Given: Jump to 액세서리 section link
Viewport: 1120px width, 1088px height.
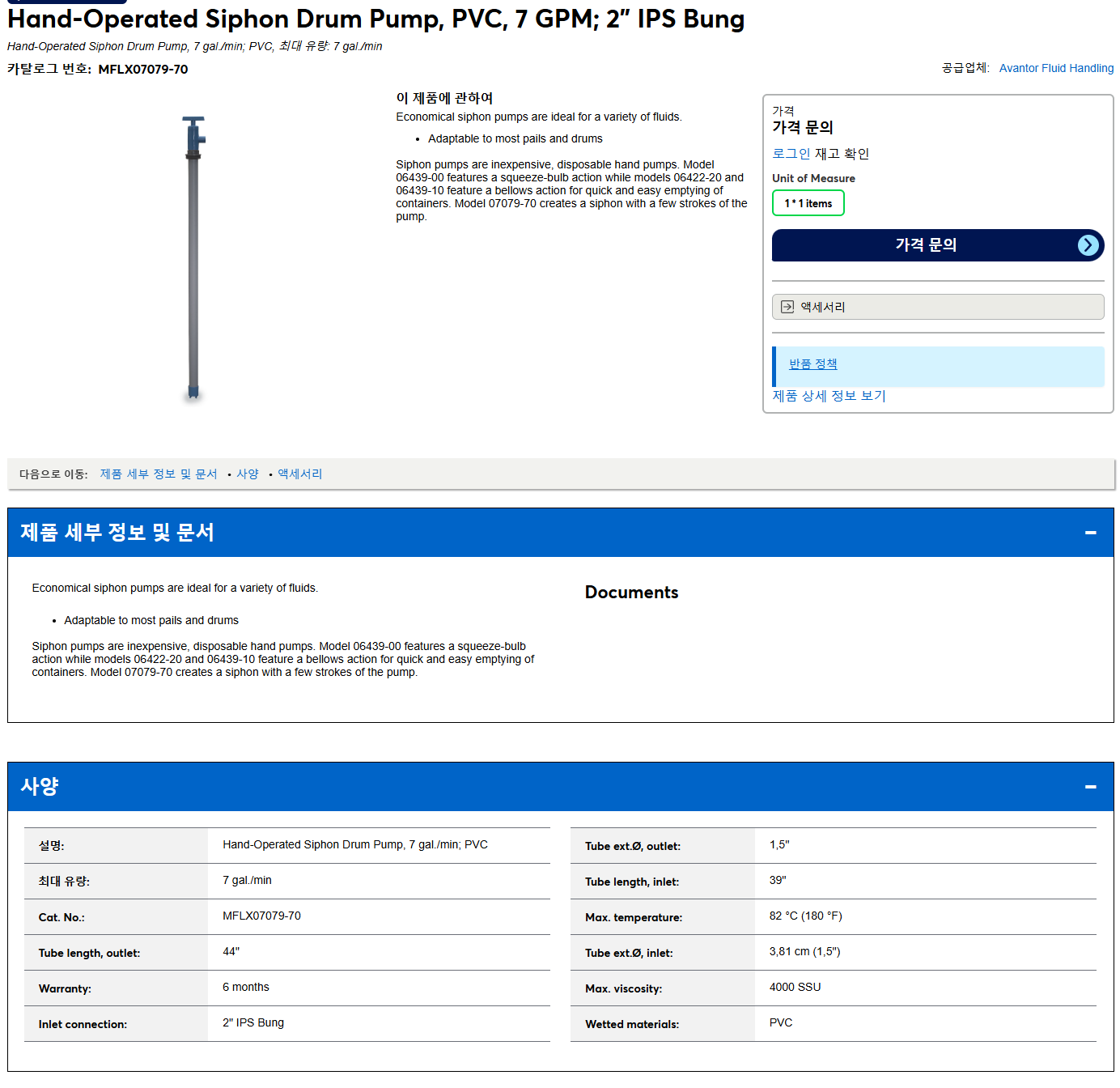Looking at the screenshot, I should [300, 474].
